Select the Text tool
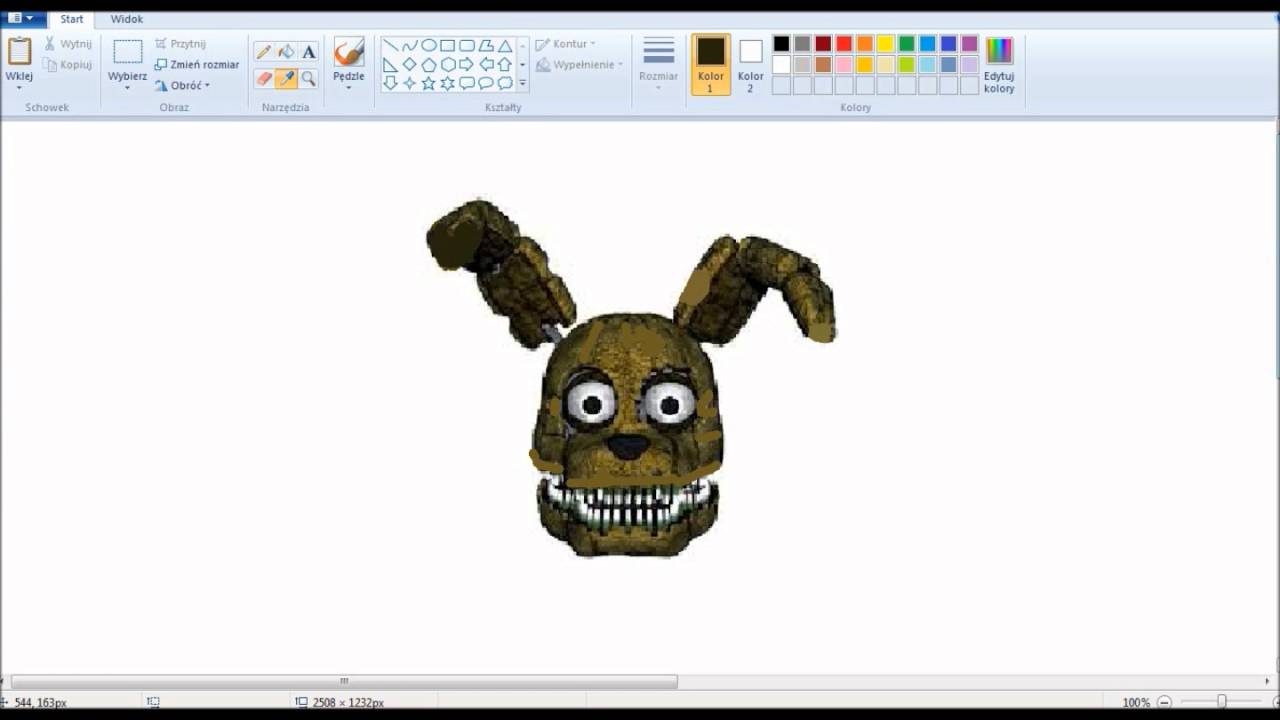 coord(309,52)
